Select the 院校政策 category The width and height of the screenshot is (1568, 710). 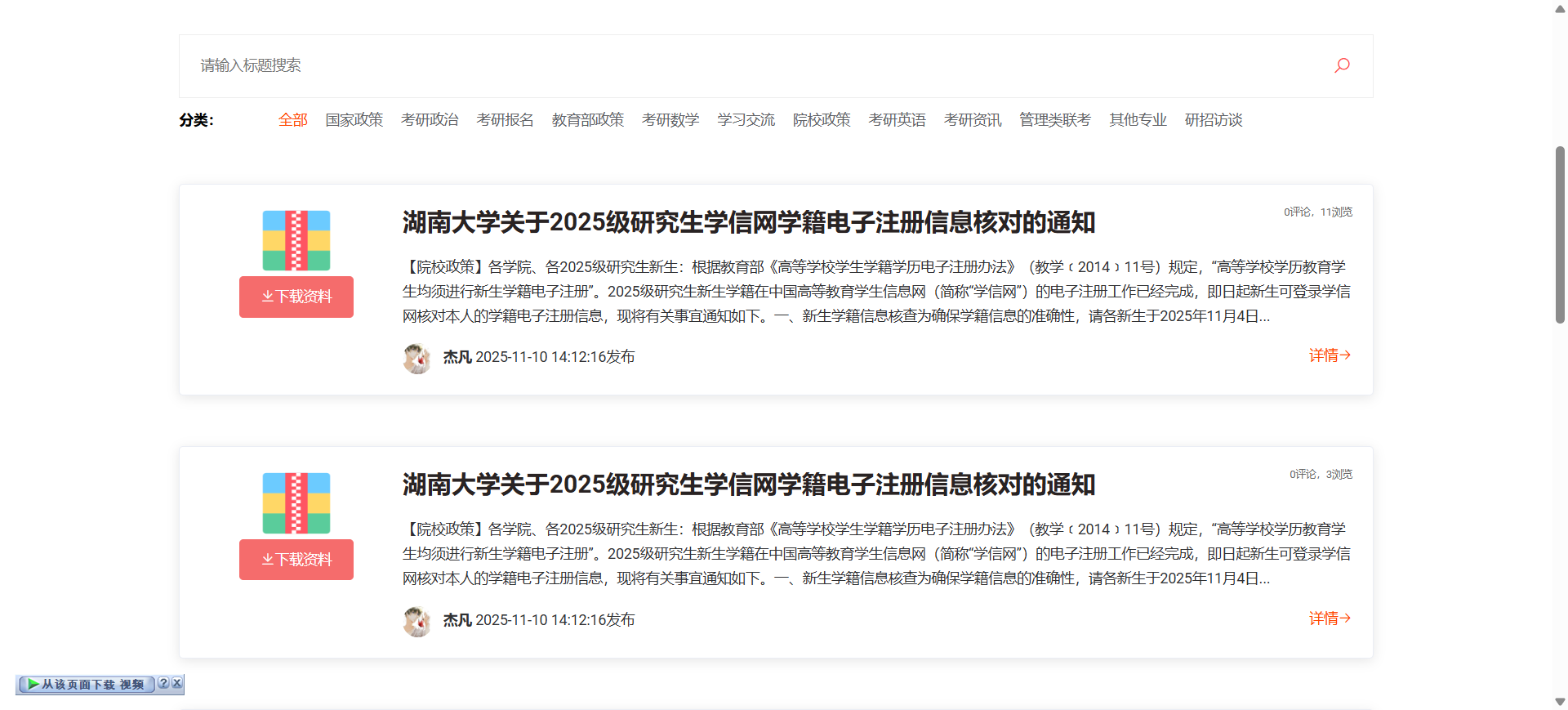[822, 120]
